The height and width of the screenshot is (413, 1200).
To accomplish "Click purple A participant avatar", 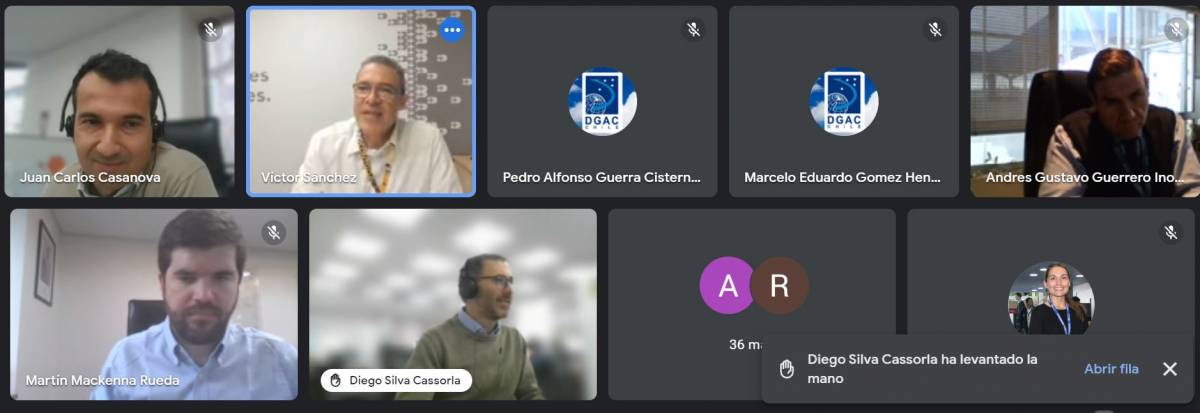I will point(729,286).
